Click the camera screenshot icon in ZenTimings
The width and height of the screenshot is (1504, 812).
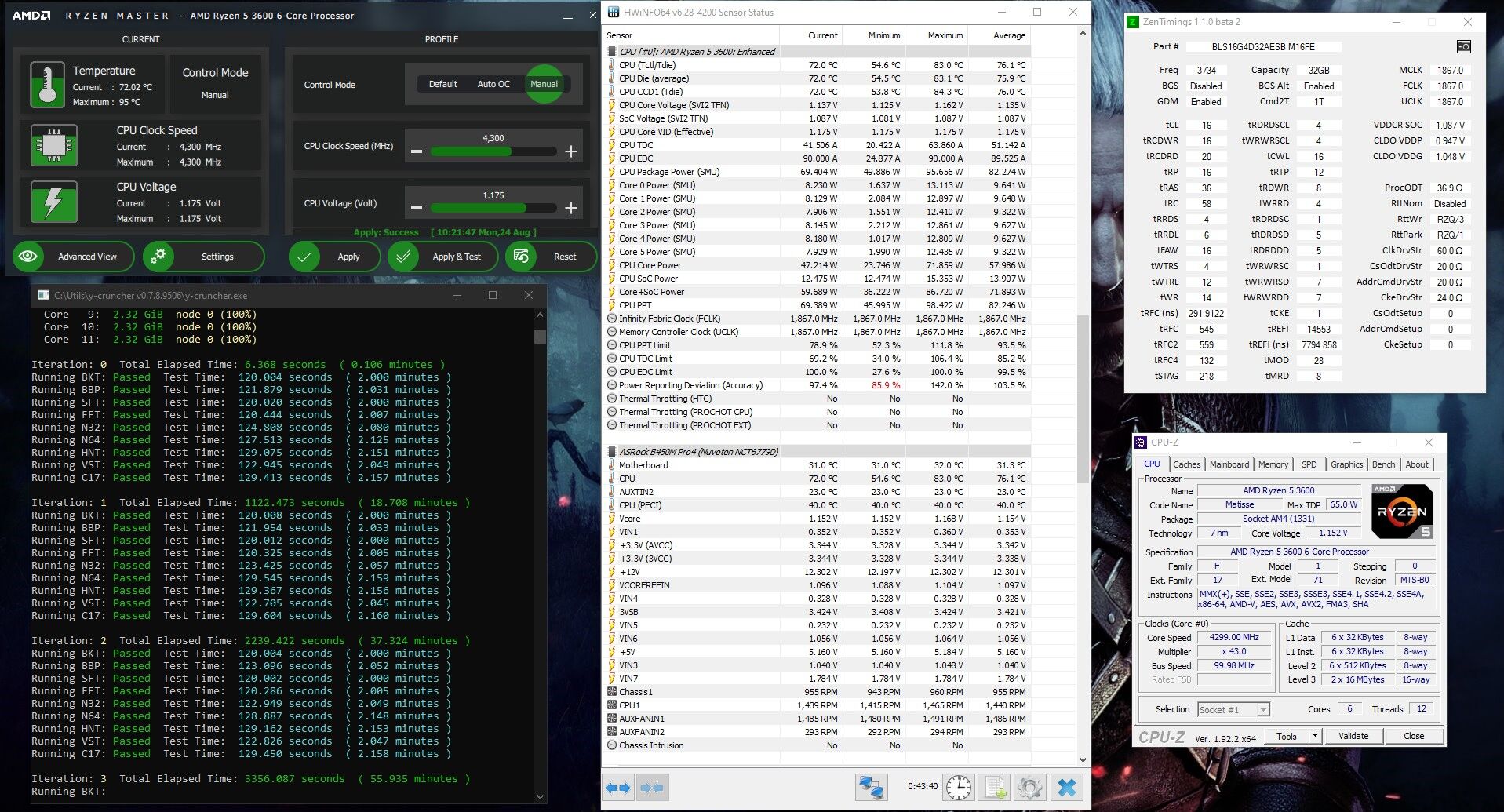(1463, 46)
